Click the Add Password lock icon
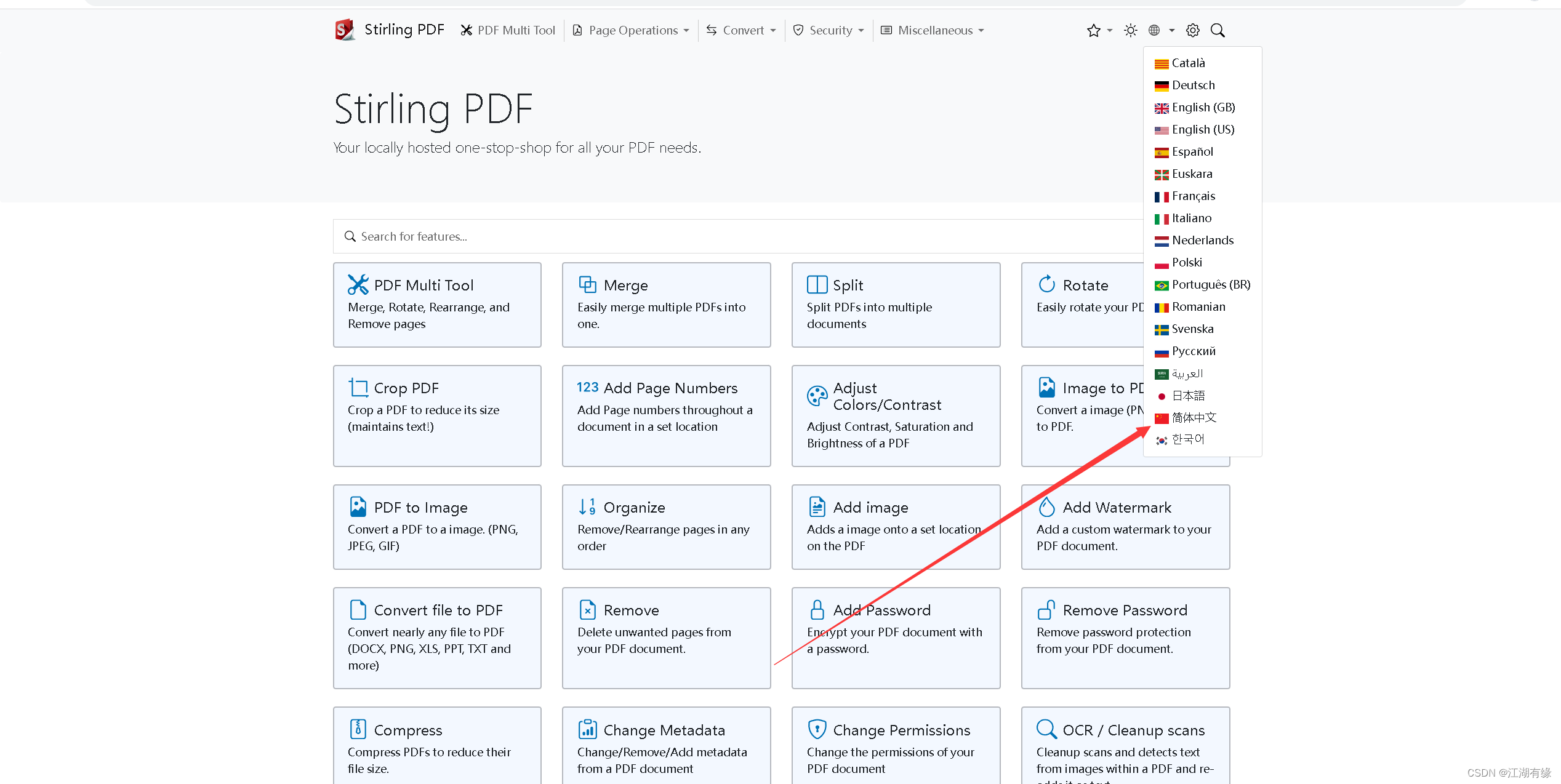The width and height of the screenshot is (1561, 784). pos(817,609)
